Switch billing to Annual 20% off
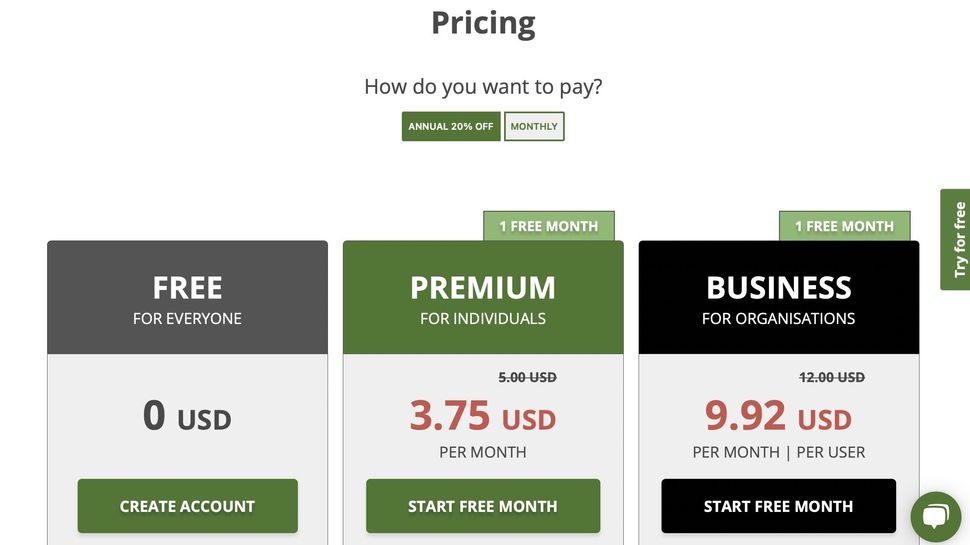The image size is (970, 545). [x=451, y=127]
